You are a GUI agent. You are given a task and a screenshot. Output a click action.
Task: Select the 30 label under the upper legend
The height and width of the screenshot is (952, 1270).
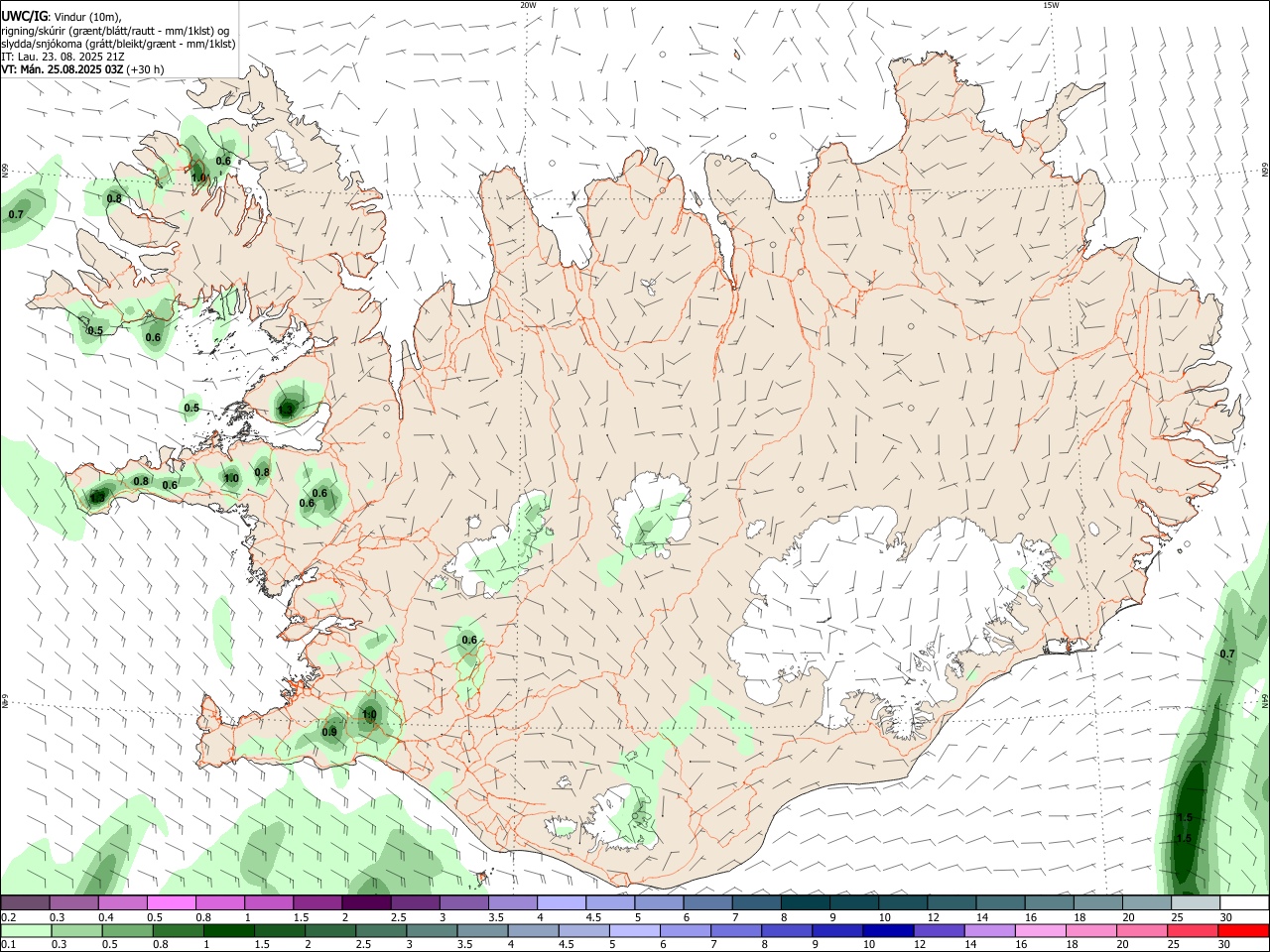point(1225,917)
